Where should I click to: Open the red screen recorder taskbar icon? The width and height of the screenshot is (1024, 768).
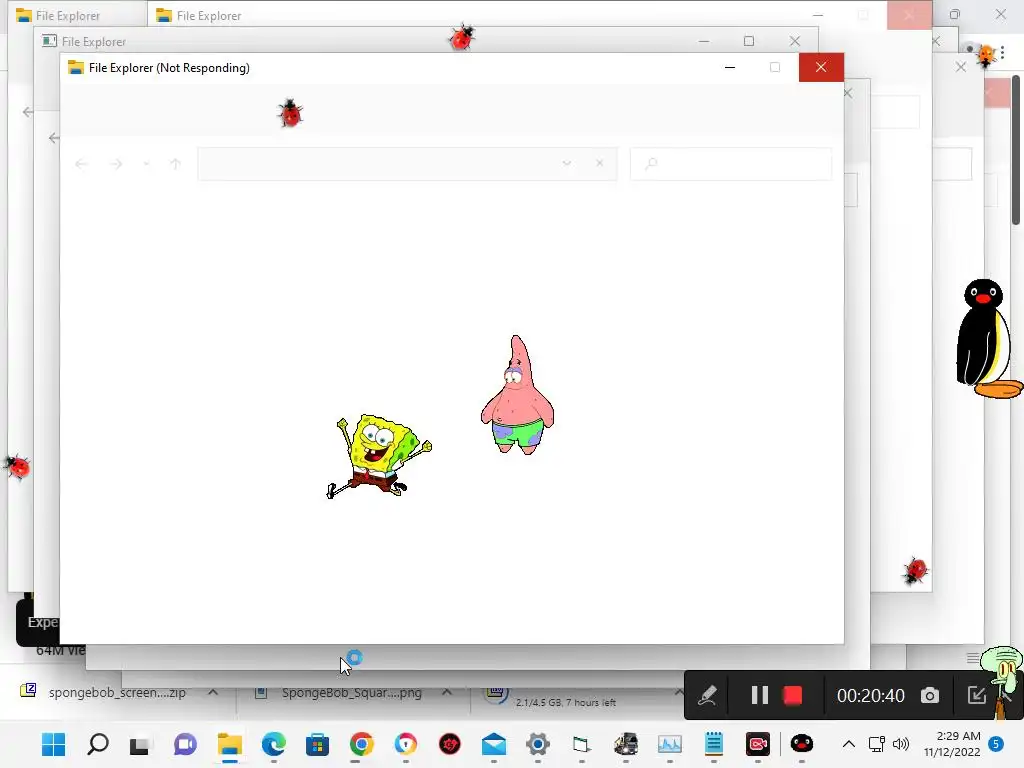coord(758,744)
